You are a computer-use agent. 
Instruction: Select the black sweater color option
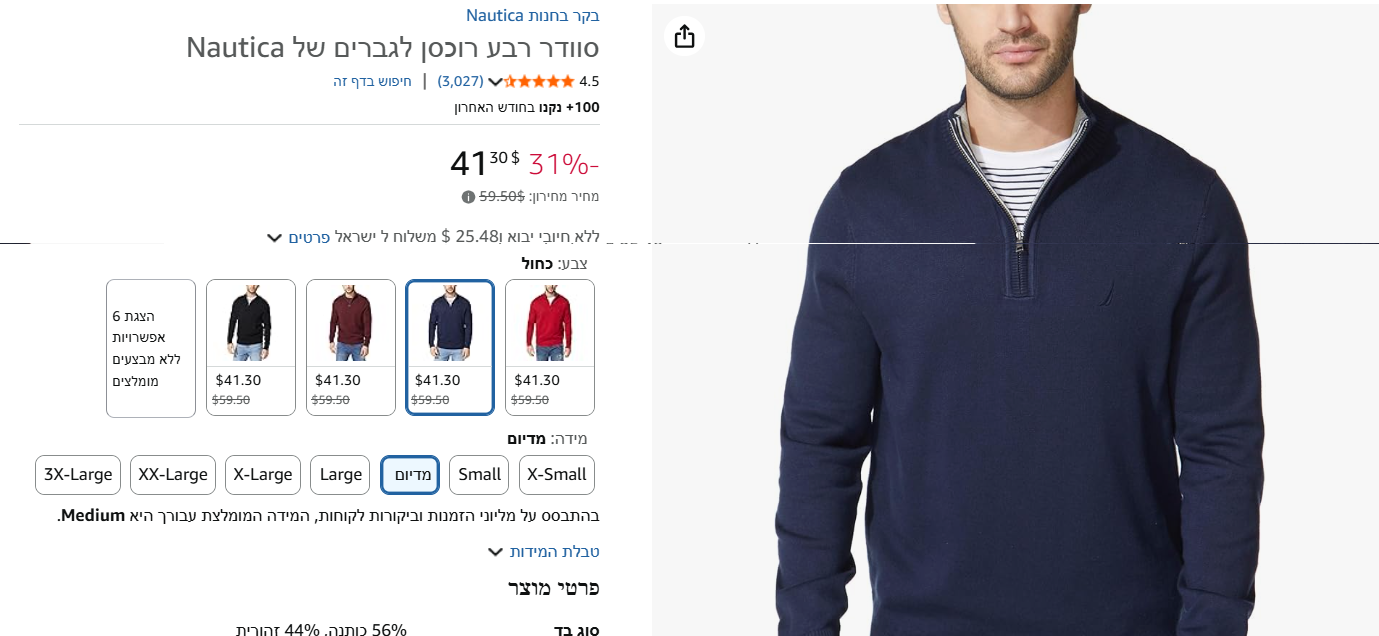(251, 347)
